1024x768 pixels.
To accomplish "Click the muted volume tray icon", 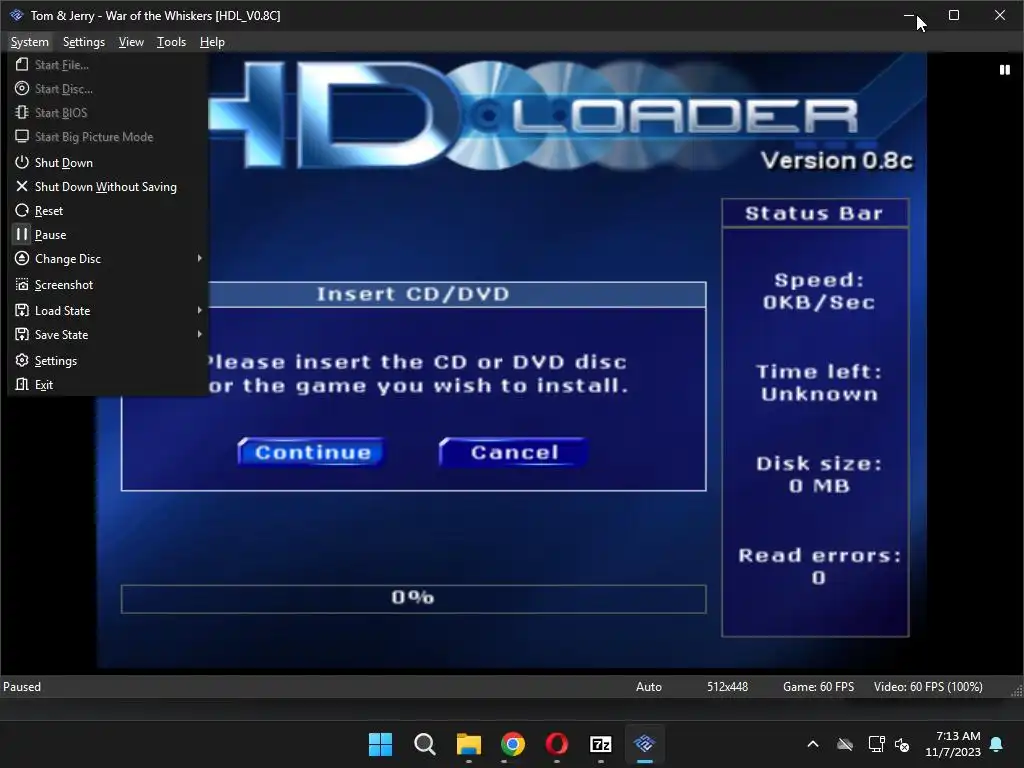I will 902,744.
